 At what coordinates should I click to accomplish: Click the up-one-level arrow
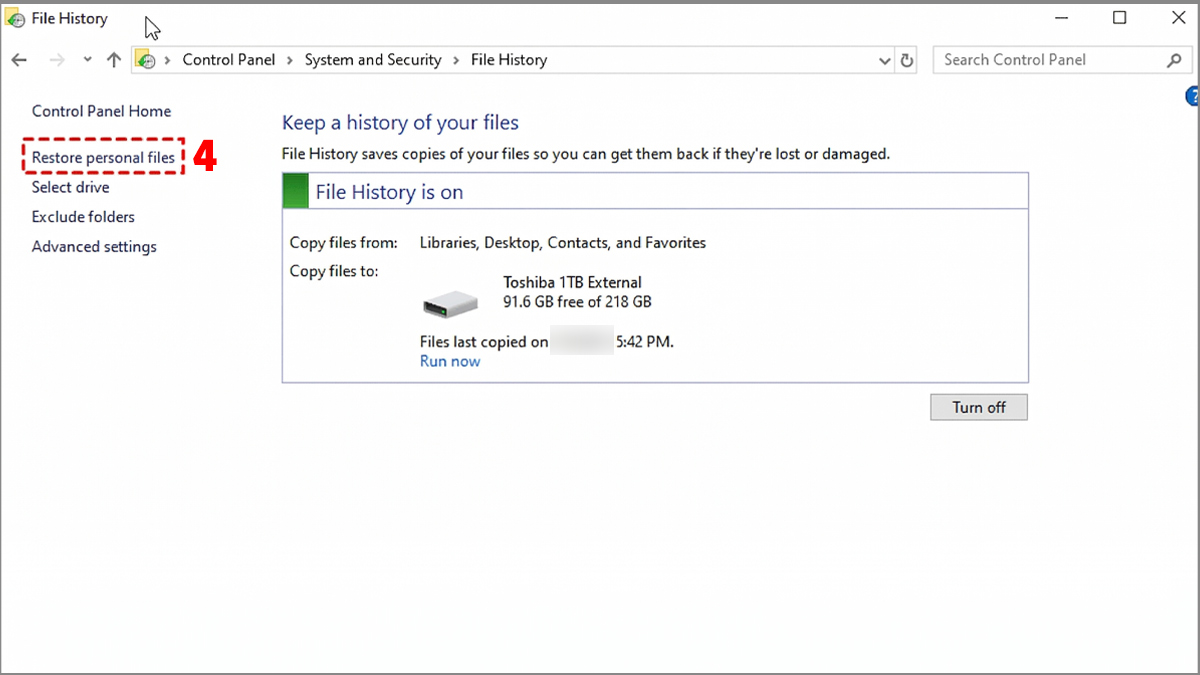(113, 60)
